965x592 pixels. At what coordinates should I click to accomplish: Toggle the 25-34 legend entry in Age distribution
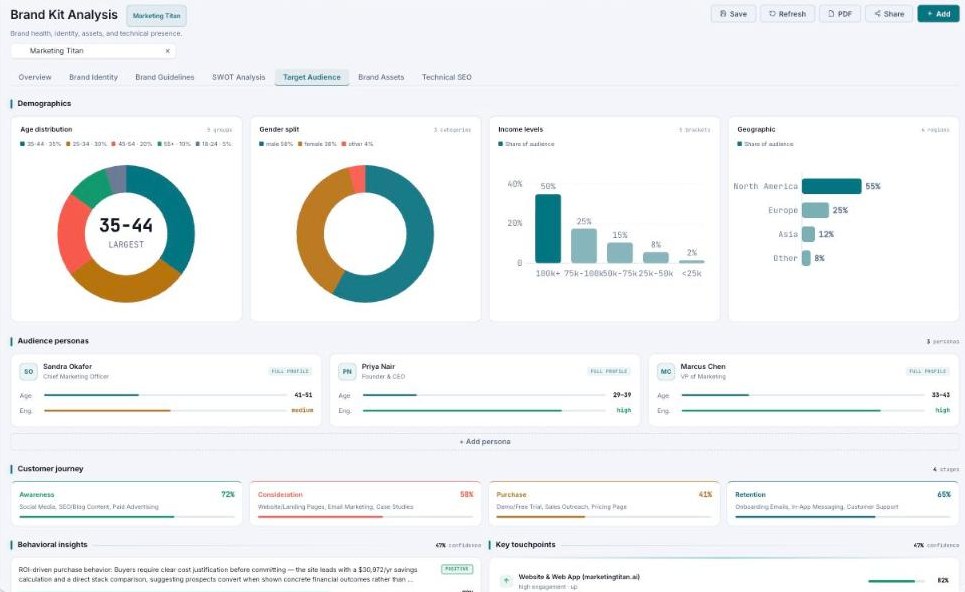[86, 144]
